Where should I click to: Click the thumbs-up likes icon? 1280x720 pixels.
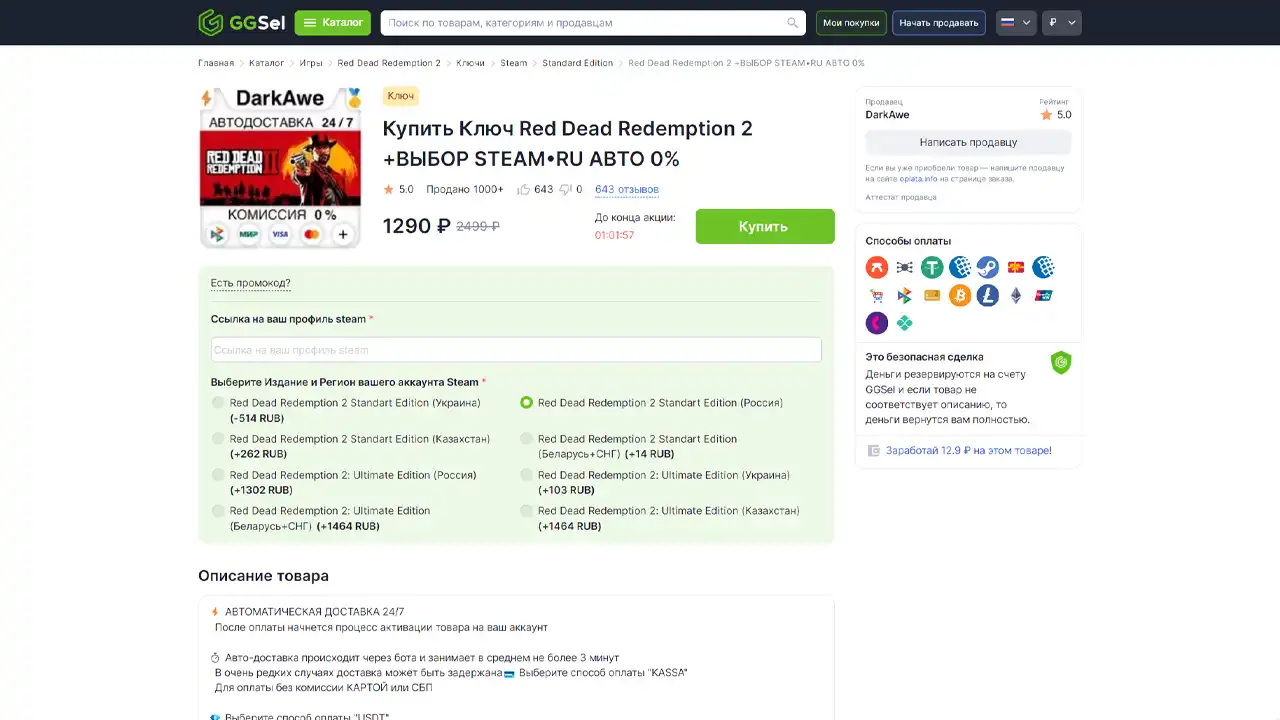[523, 189]
